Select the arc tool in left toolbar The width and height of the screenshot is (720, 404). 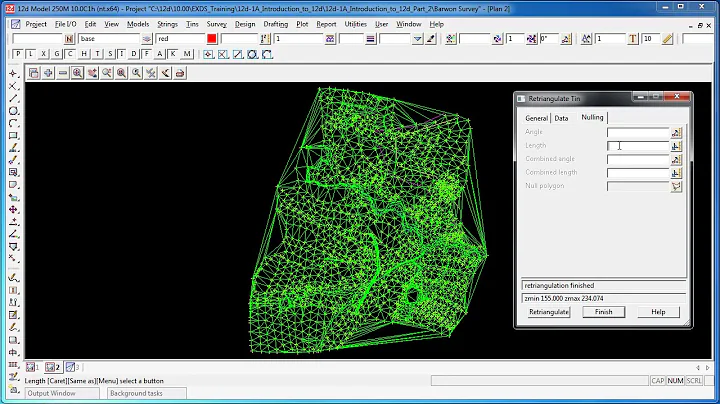[13, 123]
